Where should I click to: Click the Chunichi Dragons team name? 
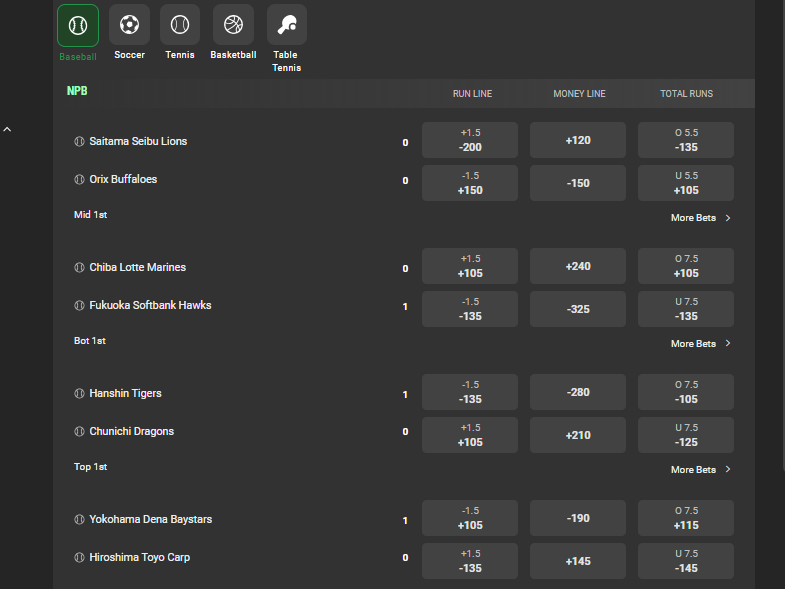pos(132,431)
